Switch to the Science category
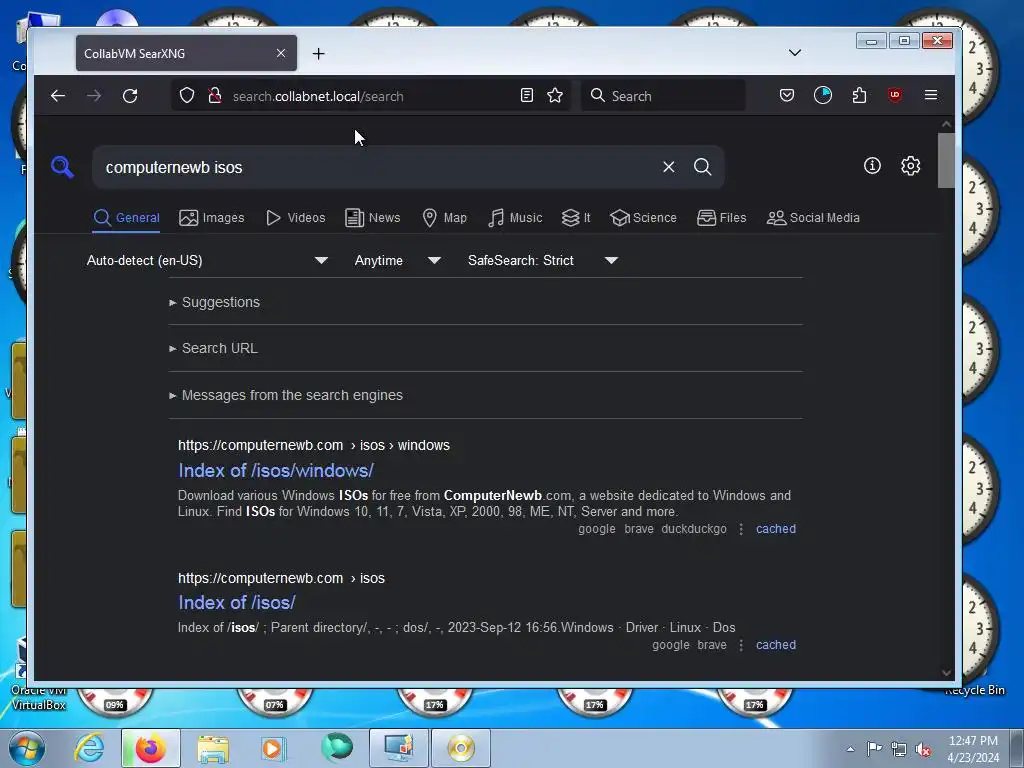 pyautogui.click(x=643, y=217)
